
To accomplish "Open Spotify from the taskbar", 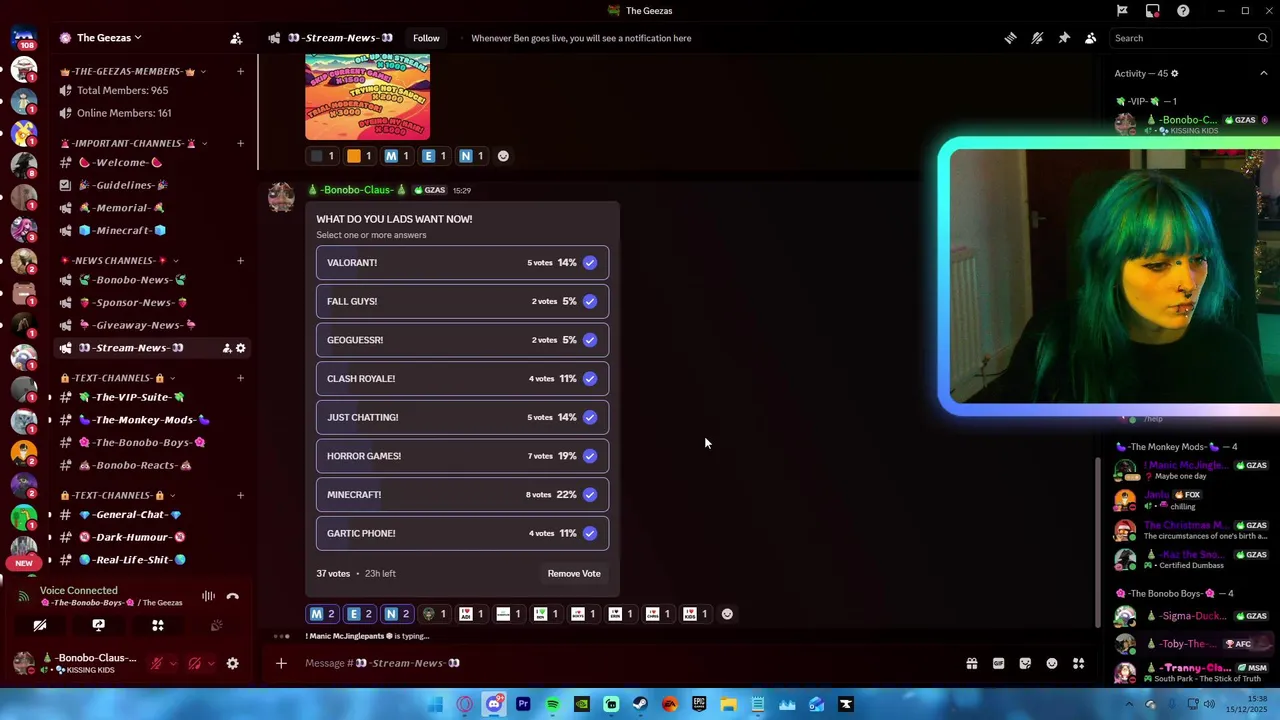I will click(553, 705).
